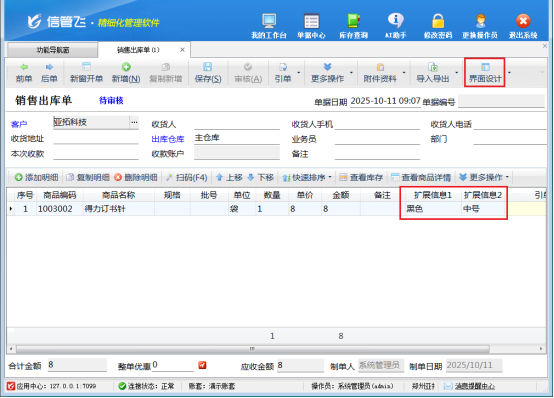The image size is (554, 398).
Task: Click 扫码(F4) scan code button
Action: pos(187,177)
